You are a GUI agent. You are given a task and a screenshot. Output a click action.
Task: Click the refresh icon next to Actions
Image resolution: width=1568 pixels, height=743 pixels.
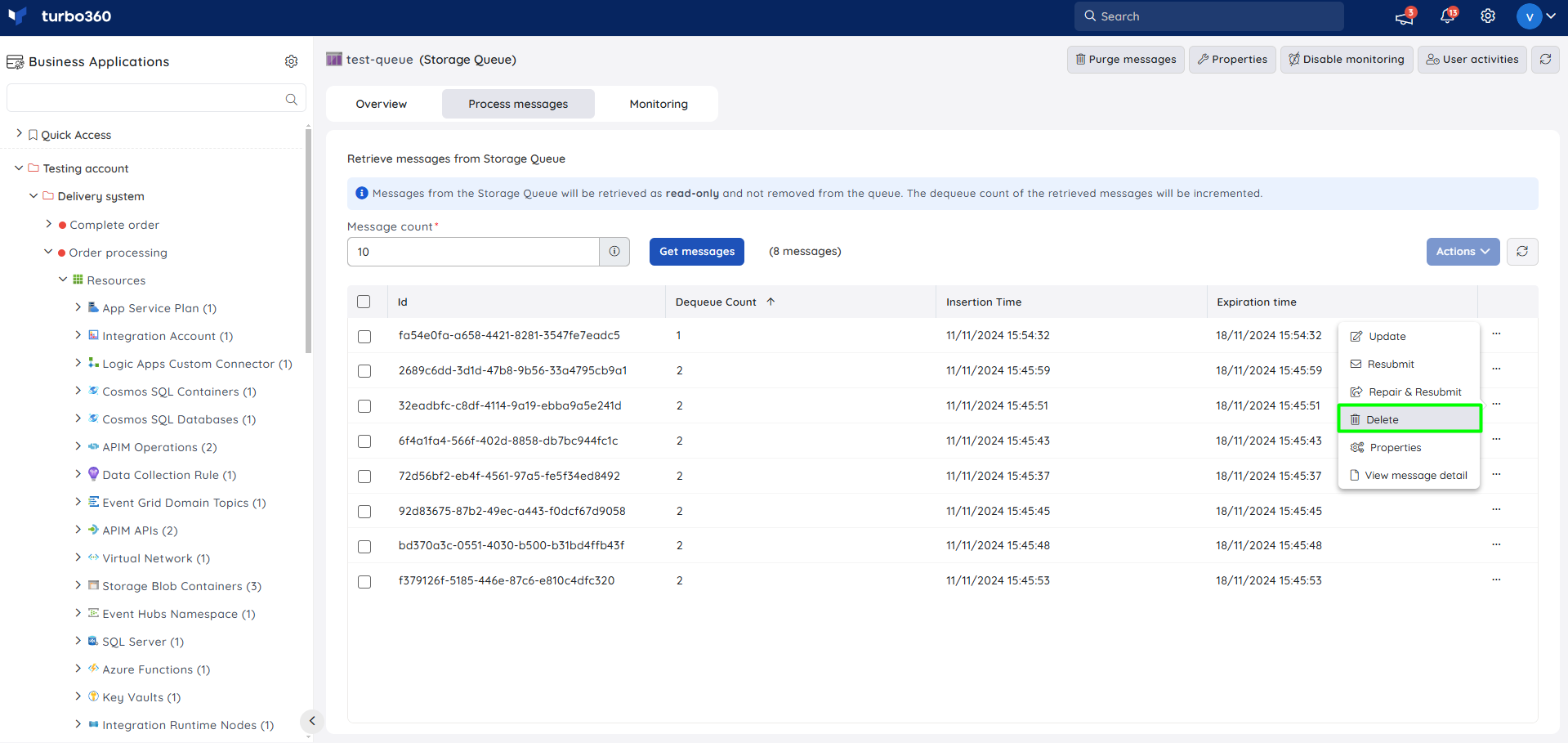pos(1522,252)
